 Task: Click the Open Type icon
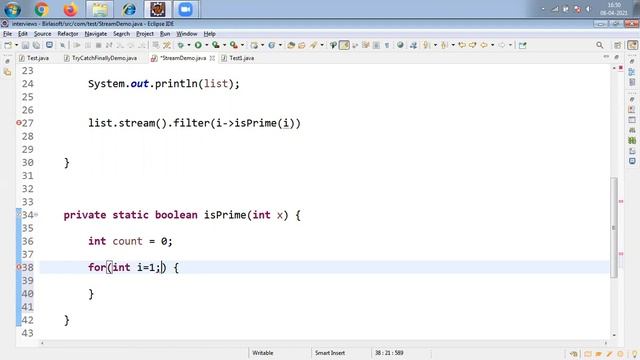pos(291,45)
